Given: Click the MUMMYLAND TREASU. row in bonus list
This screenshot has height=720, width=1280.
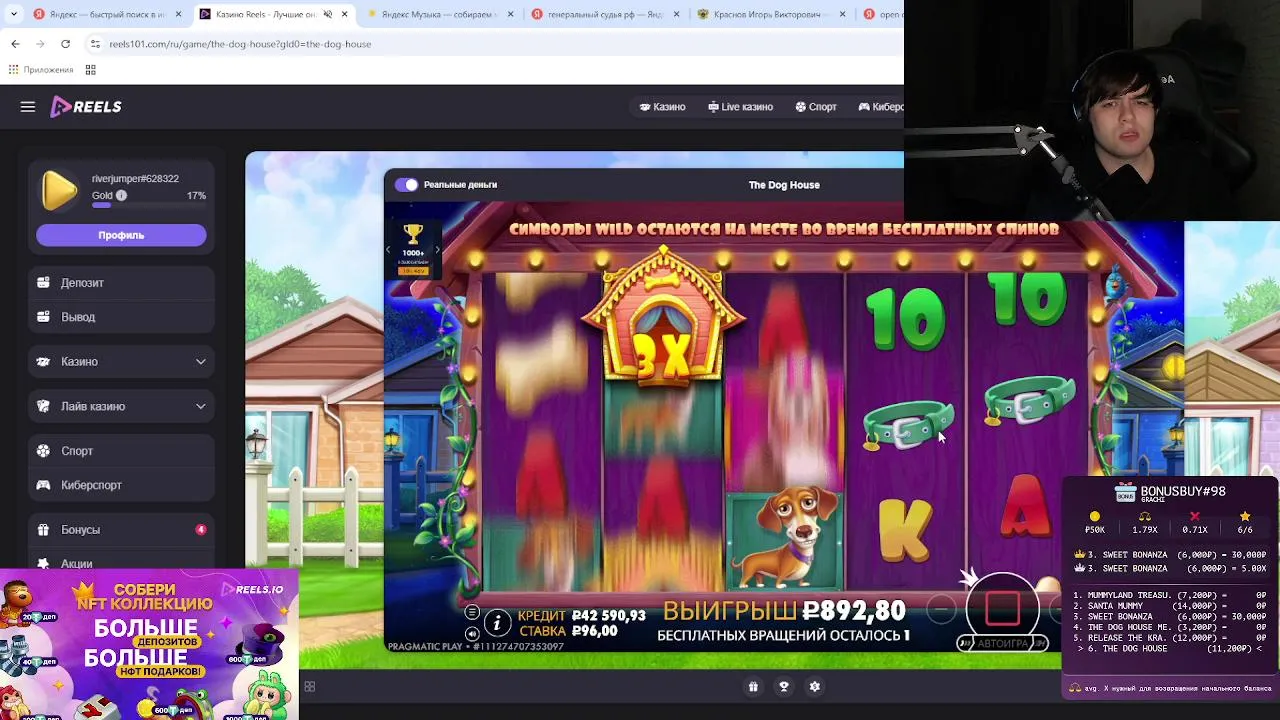Looking at the screenshot, I should pos(1170,595).
